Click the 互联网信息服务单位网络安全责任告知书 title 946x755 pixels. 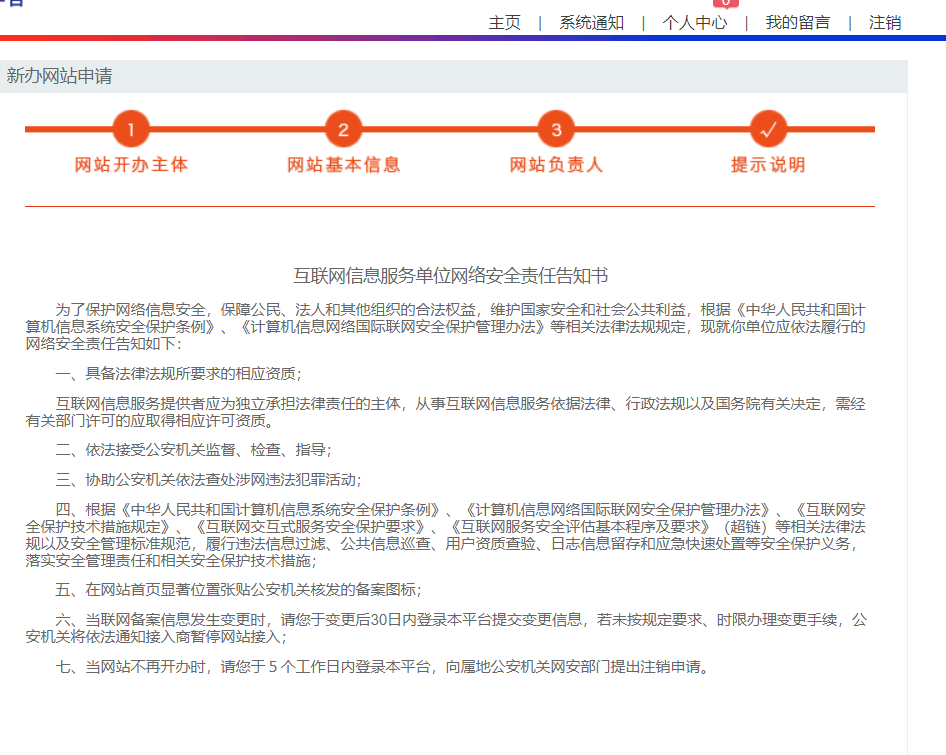click(x=450, y=276)
